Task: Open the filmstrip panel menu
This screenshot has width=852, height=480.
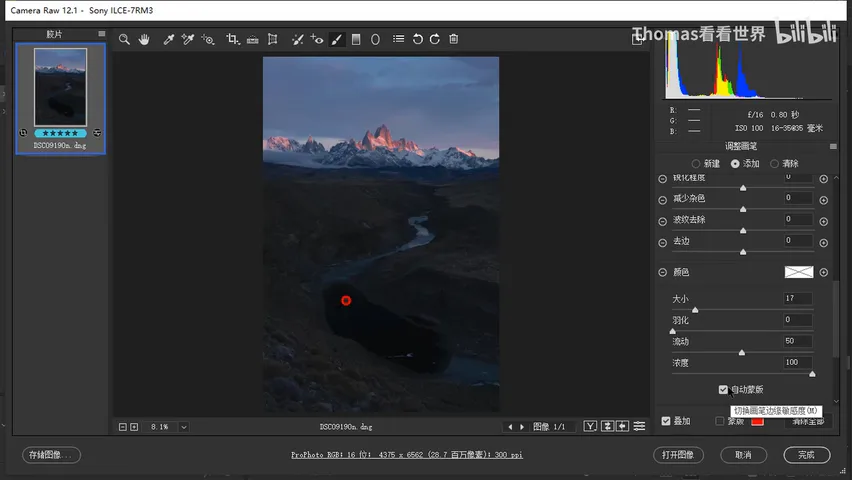Action: tap(102, 34)
